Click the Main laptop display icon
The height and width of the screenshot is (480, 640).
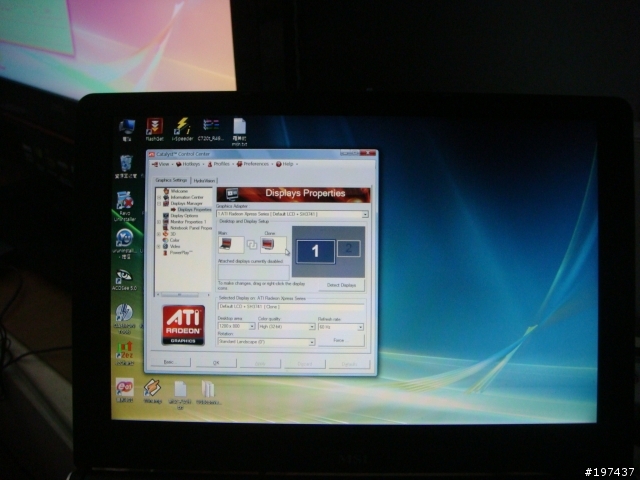[231, 244]
